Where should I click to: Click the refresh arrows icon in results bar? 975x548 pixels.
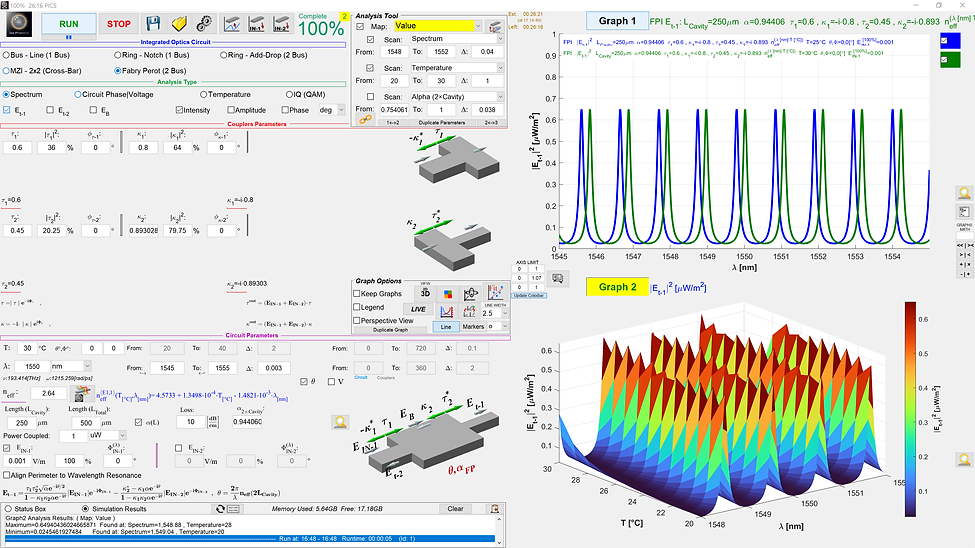point(220,509)
